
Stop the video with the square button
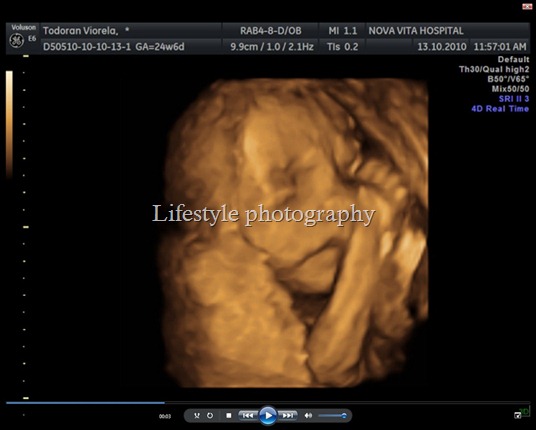tap(229, 416)
